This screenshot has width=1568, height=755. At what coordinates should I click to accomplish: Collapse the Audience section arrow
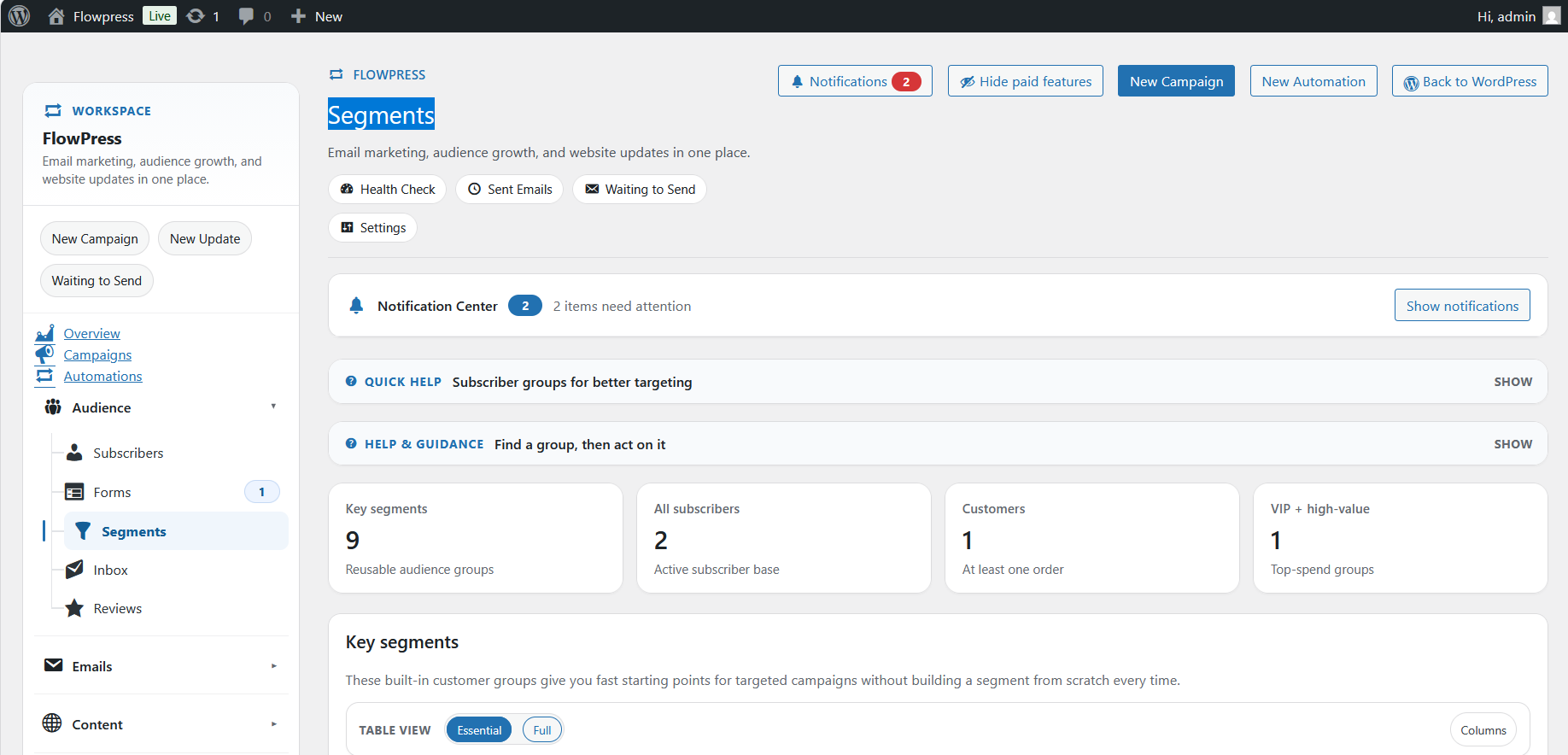[273, 407]
